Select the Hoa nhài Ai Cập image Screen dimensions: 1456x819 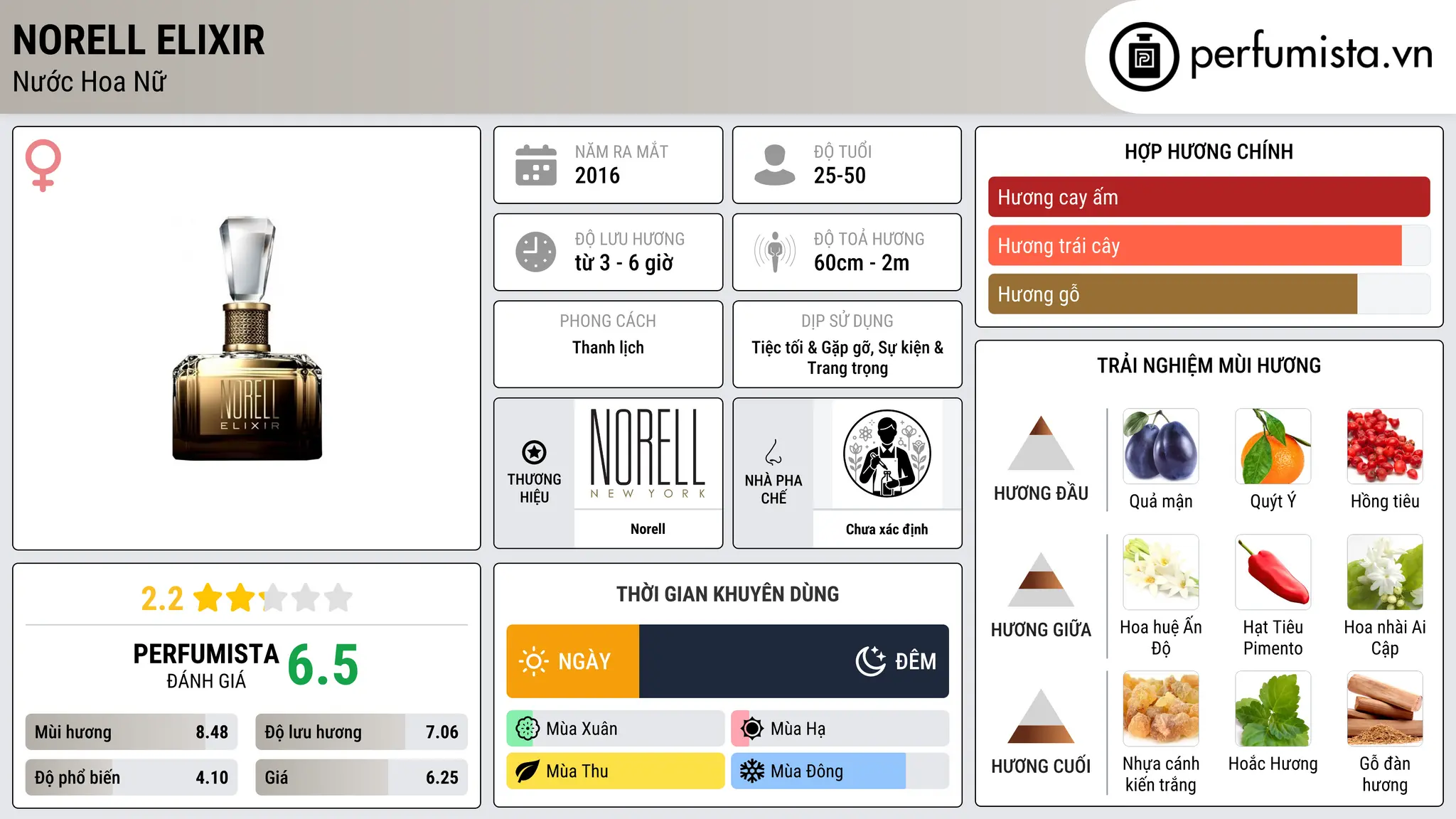click(1385, 572)
